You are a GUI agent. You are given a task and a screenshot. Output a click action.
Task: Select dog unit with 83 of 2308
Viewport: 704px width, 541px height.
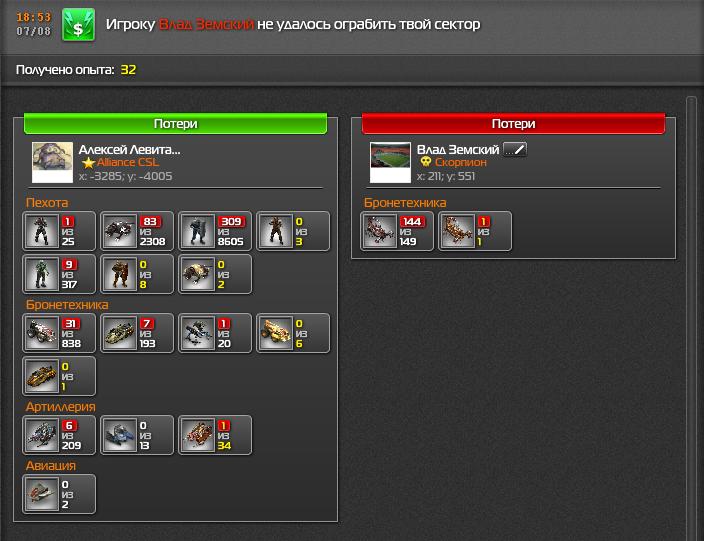[137, 231]
